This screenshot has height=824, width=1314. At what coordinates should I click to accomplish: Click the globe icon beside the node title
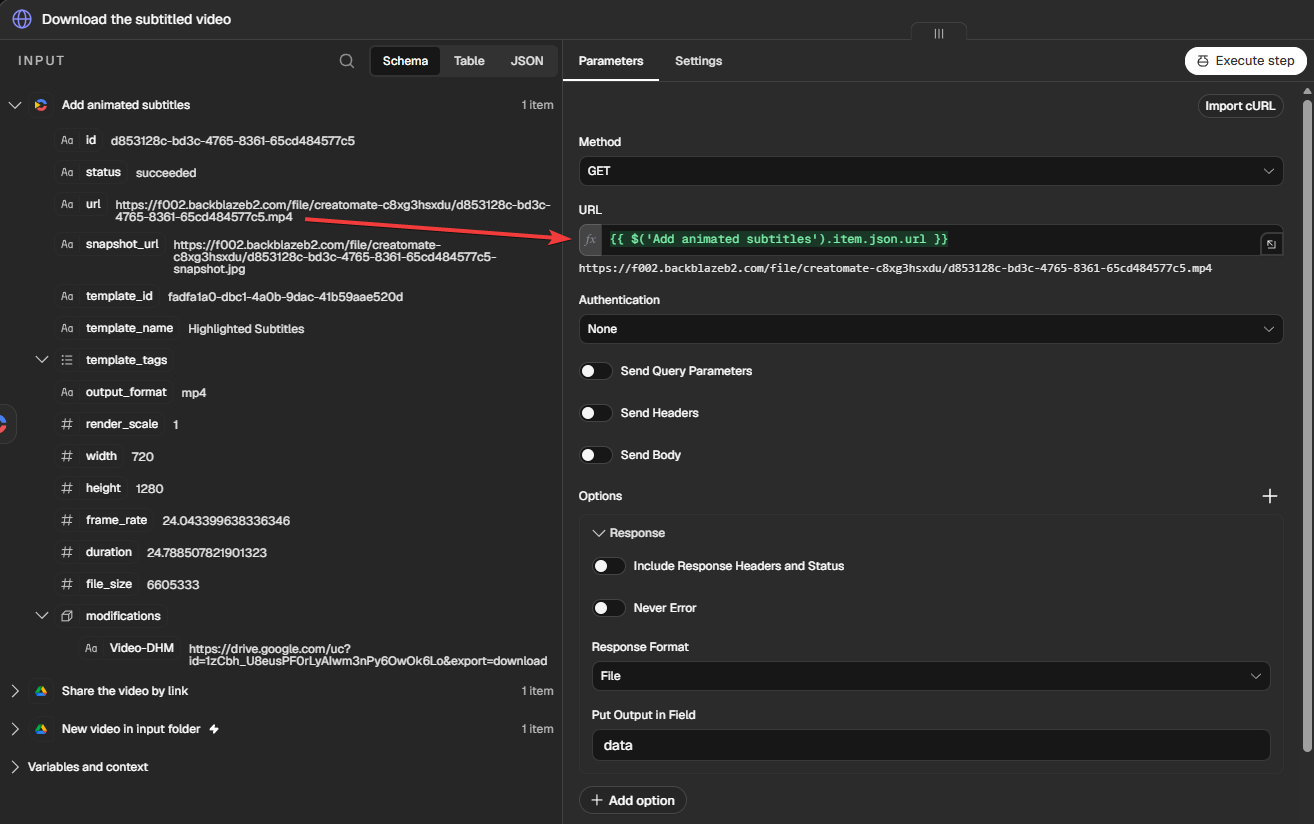22,19
